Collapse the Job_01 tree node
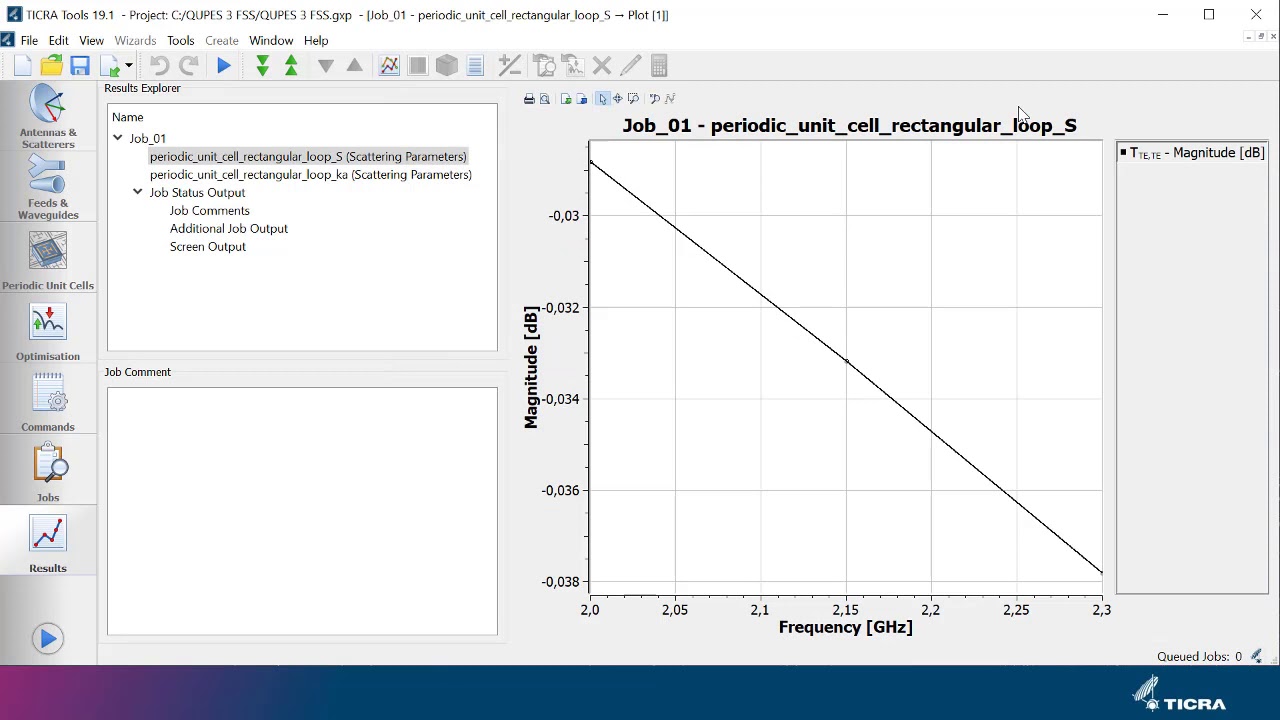 coord(118,138)
